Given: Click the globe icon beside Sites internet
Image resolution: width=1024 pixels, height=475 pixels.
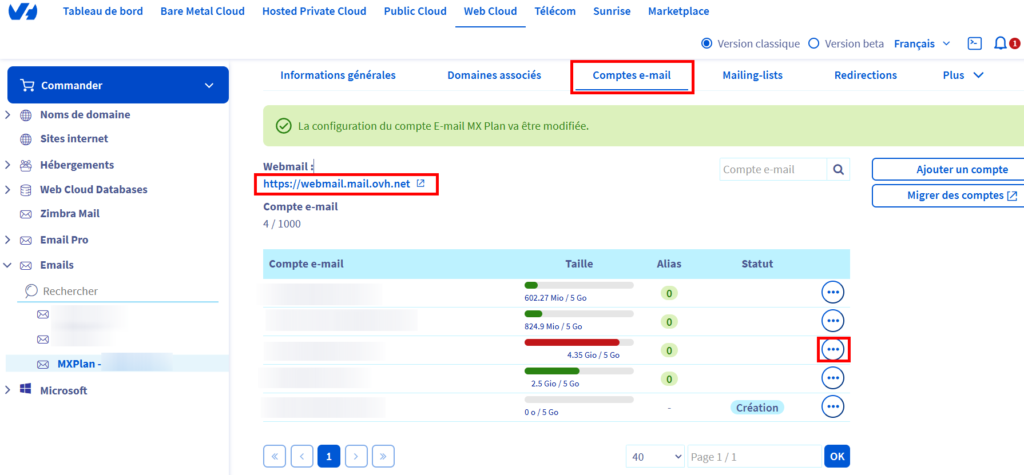Looking at the screenshot, I should pos(25,139).
